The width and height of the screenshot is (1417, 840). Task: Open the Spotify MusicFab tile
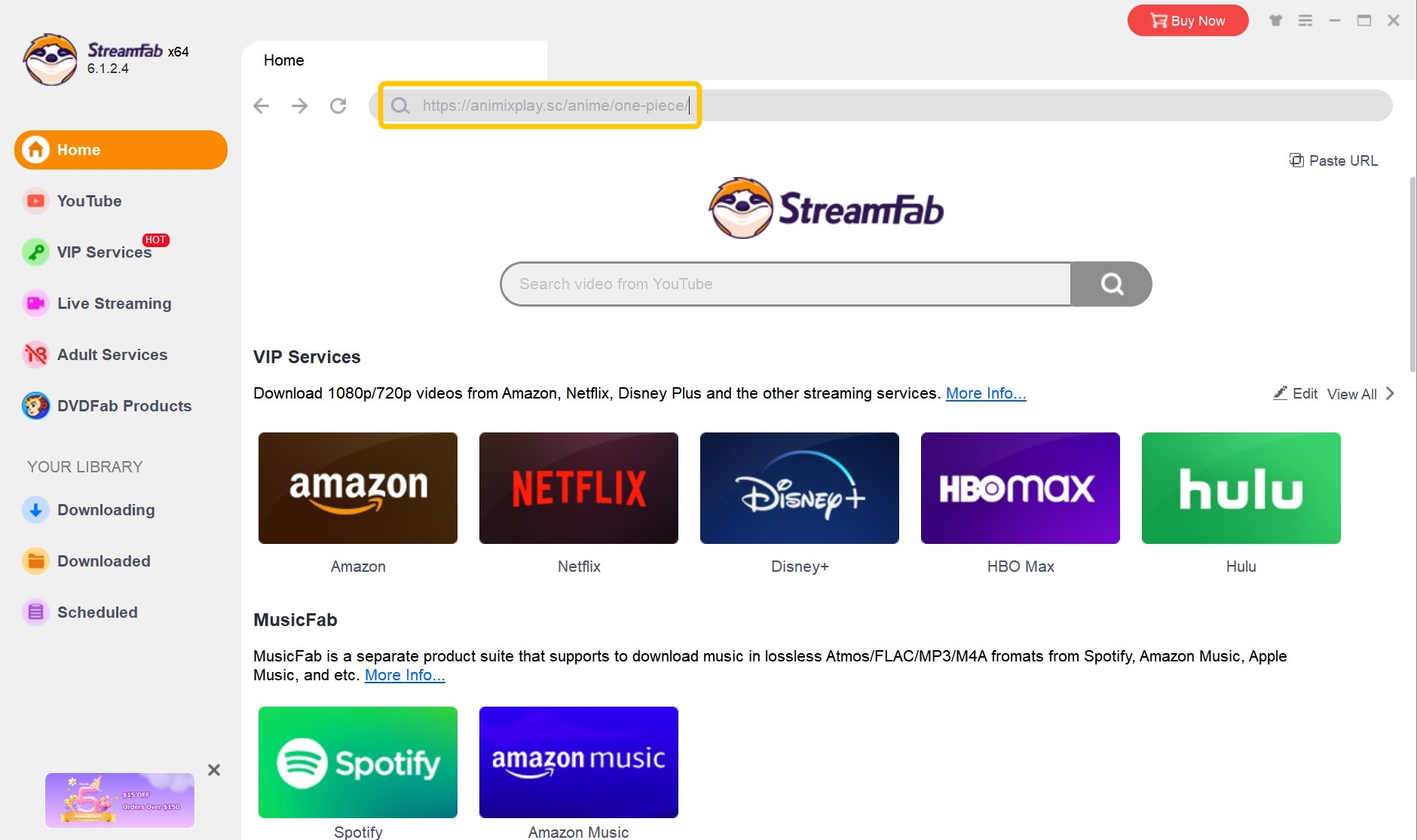coord(358,762)
